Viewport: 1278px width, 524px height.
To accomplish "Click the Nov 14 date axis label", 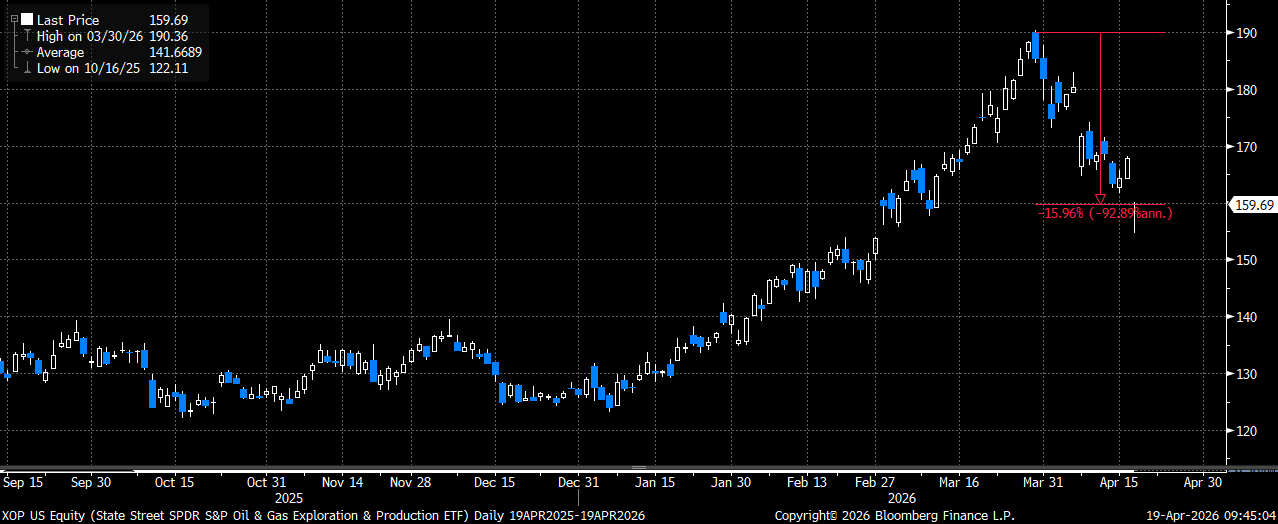I will tap(343, 481).
